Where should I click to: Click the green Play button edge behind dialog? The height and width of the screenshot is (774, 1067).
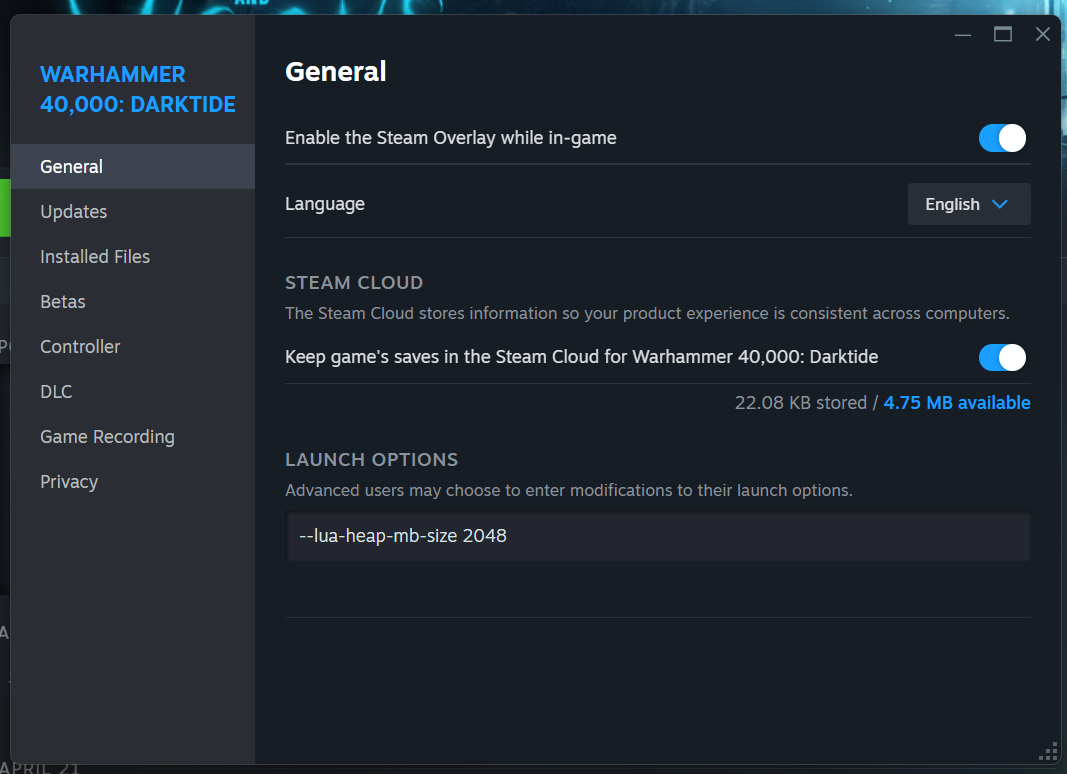click(x=5, y=207)
